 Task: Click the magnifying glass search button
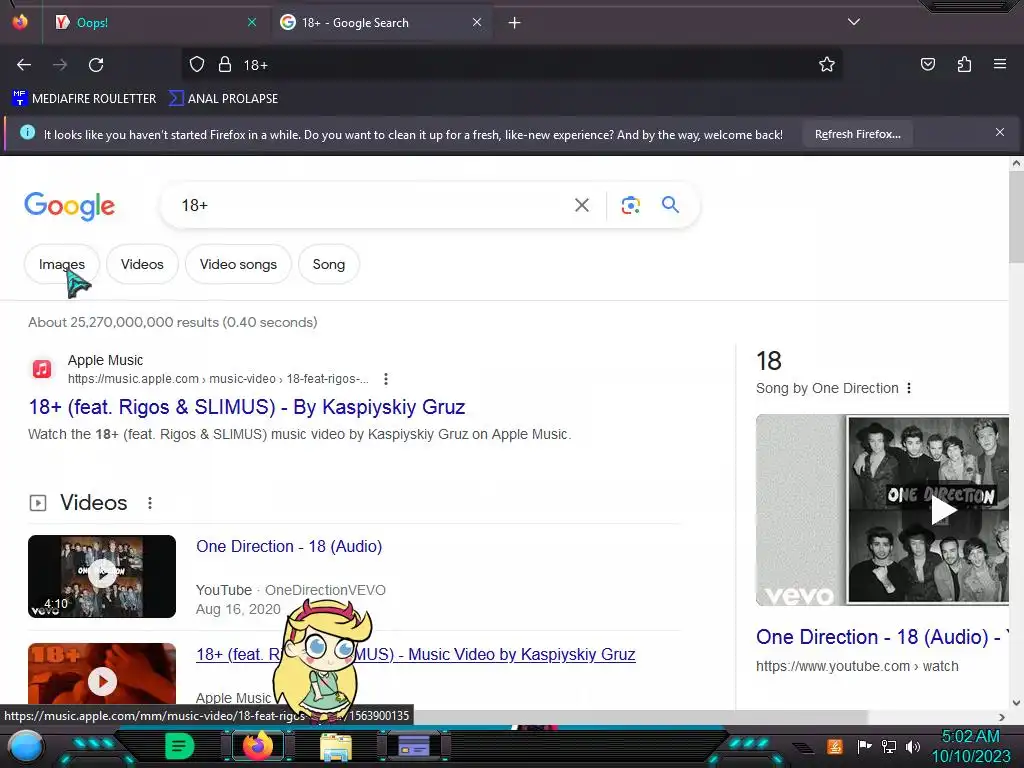(670, 204)
